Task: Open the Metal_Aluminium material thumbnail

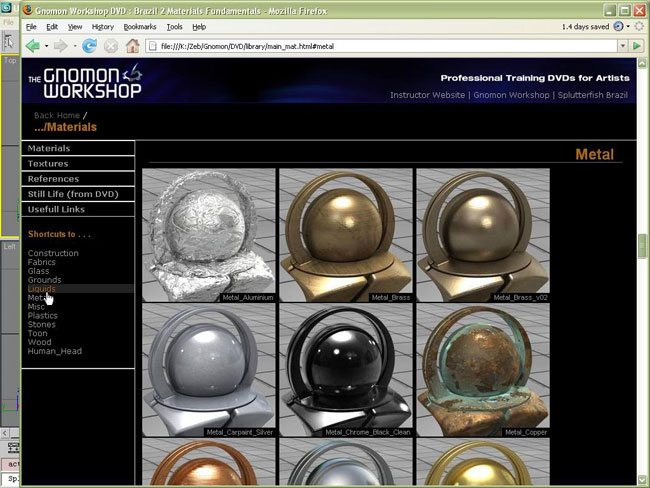Action: 209,235
